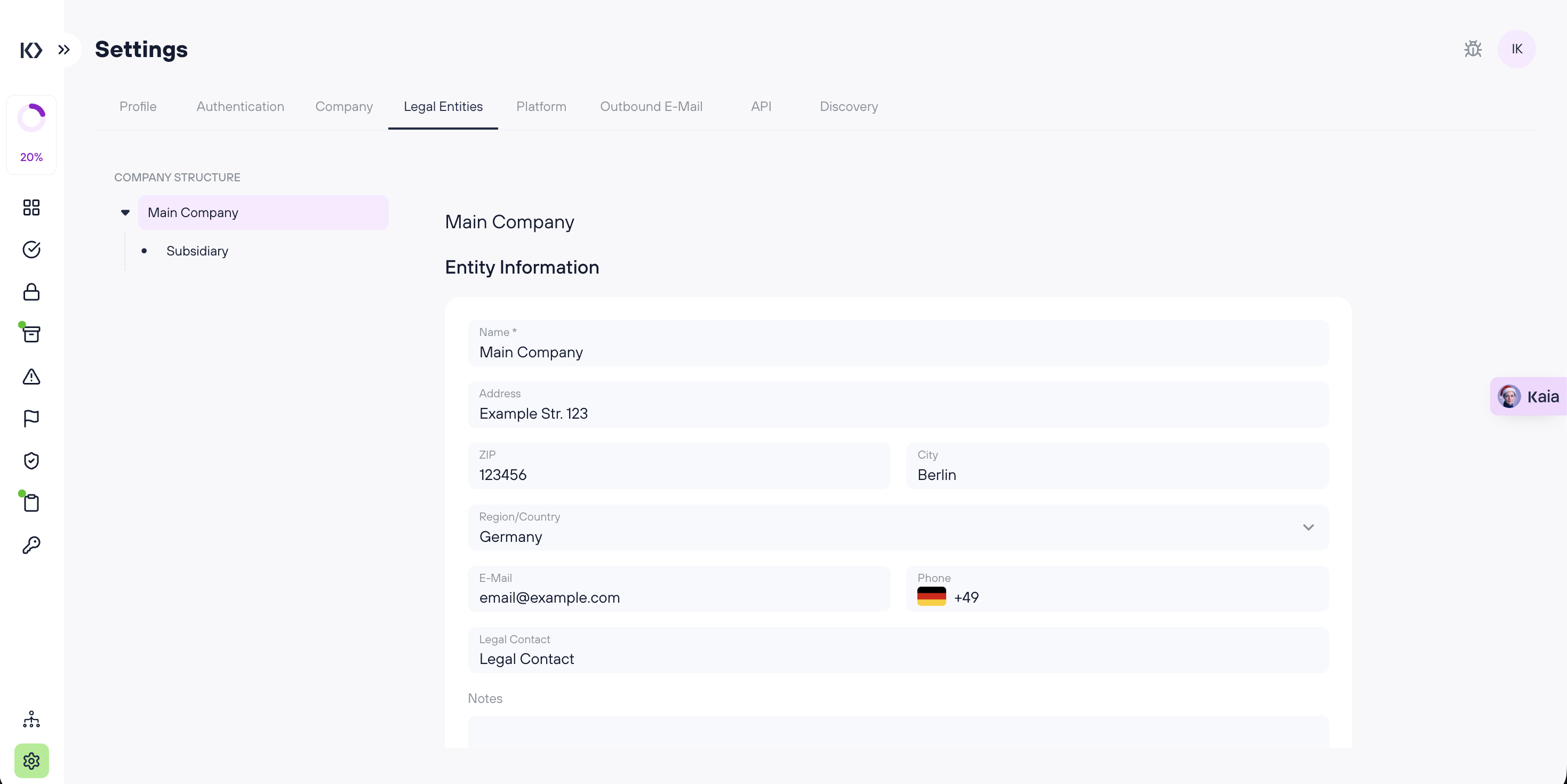Image resolution: width=1567 pixels, height=784 pixels.
Task: Open the Region/Country dropdown
Action: (x=1308, y=527)
